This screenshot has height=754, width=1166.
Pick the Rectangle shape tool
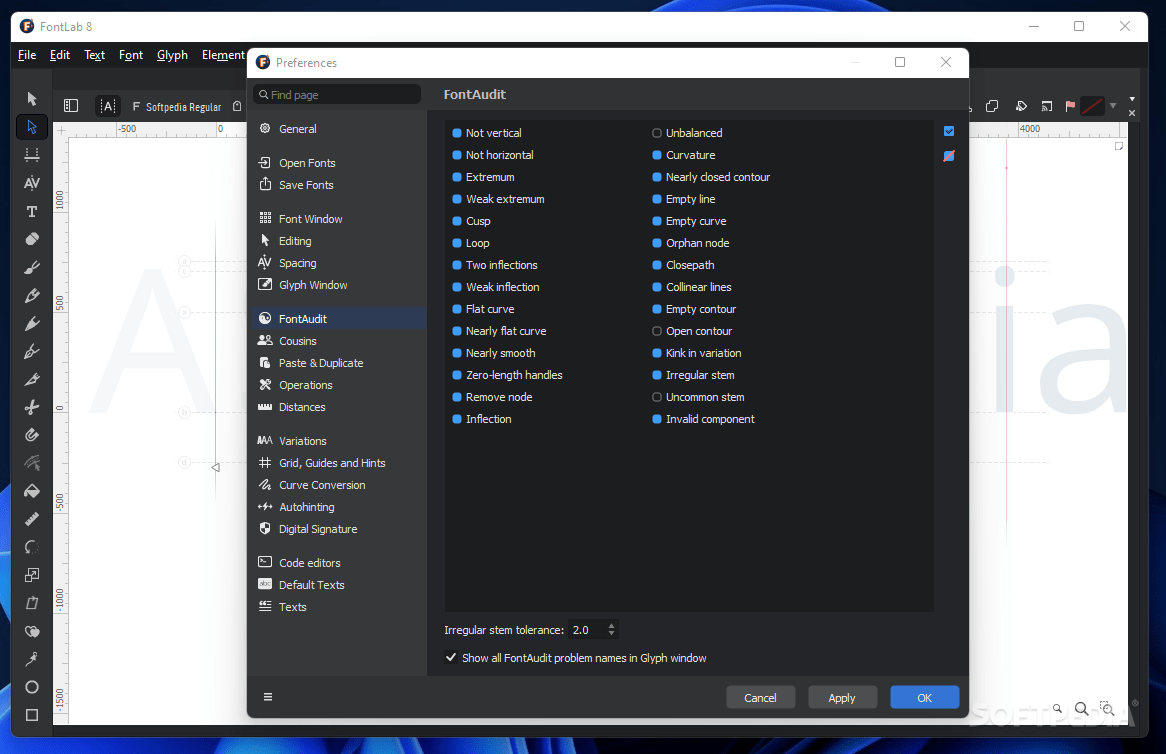pos(32,715)
